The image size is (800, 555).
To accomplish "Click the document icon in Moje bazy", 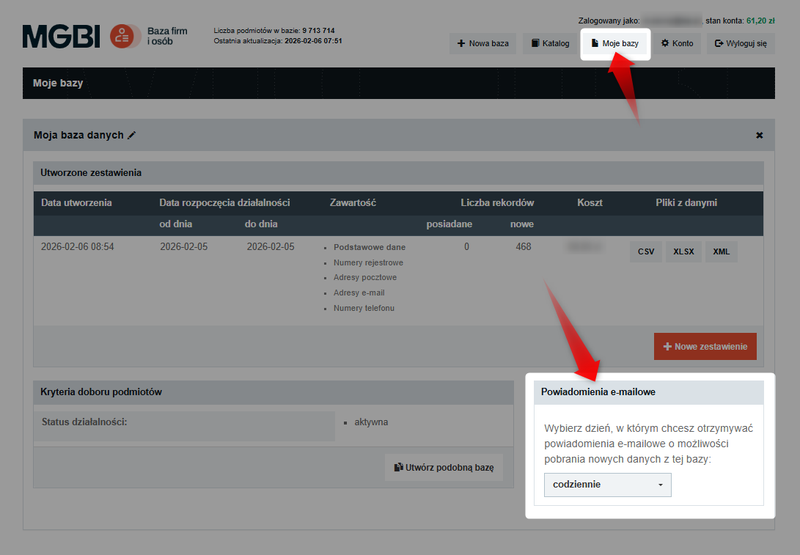I will pyautogui.click(x=595, y=44).
